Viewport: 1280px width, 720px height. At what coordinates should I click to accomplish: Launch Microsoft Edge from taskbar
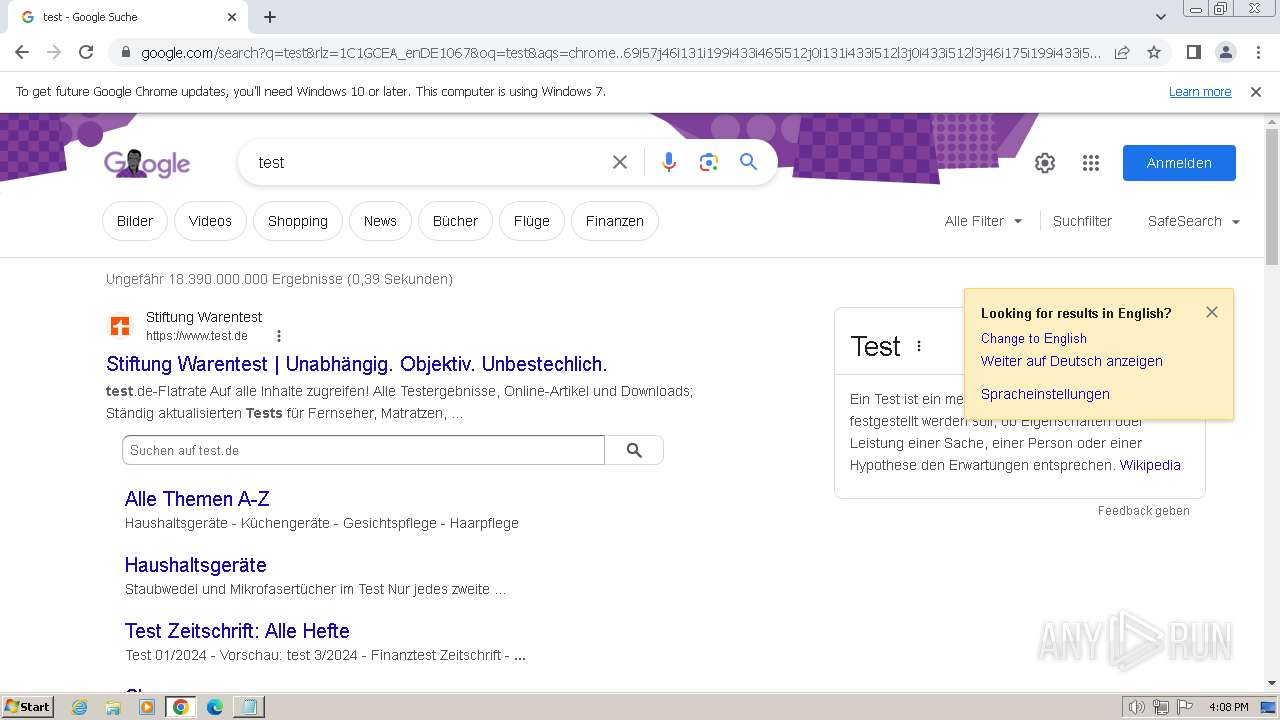coord(215,707)
